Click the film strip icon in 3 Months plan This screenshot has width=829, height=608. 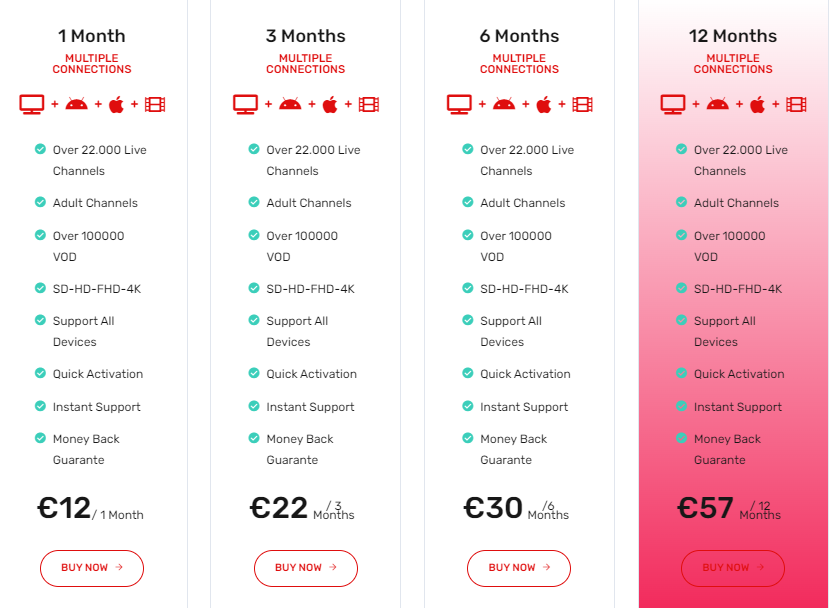pyautogui.click(x=369, y=104)
